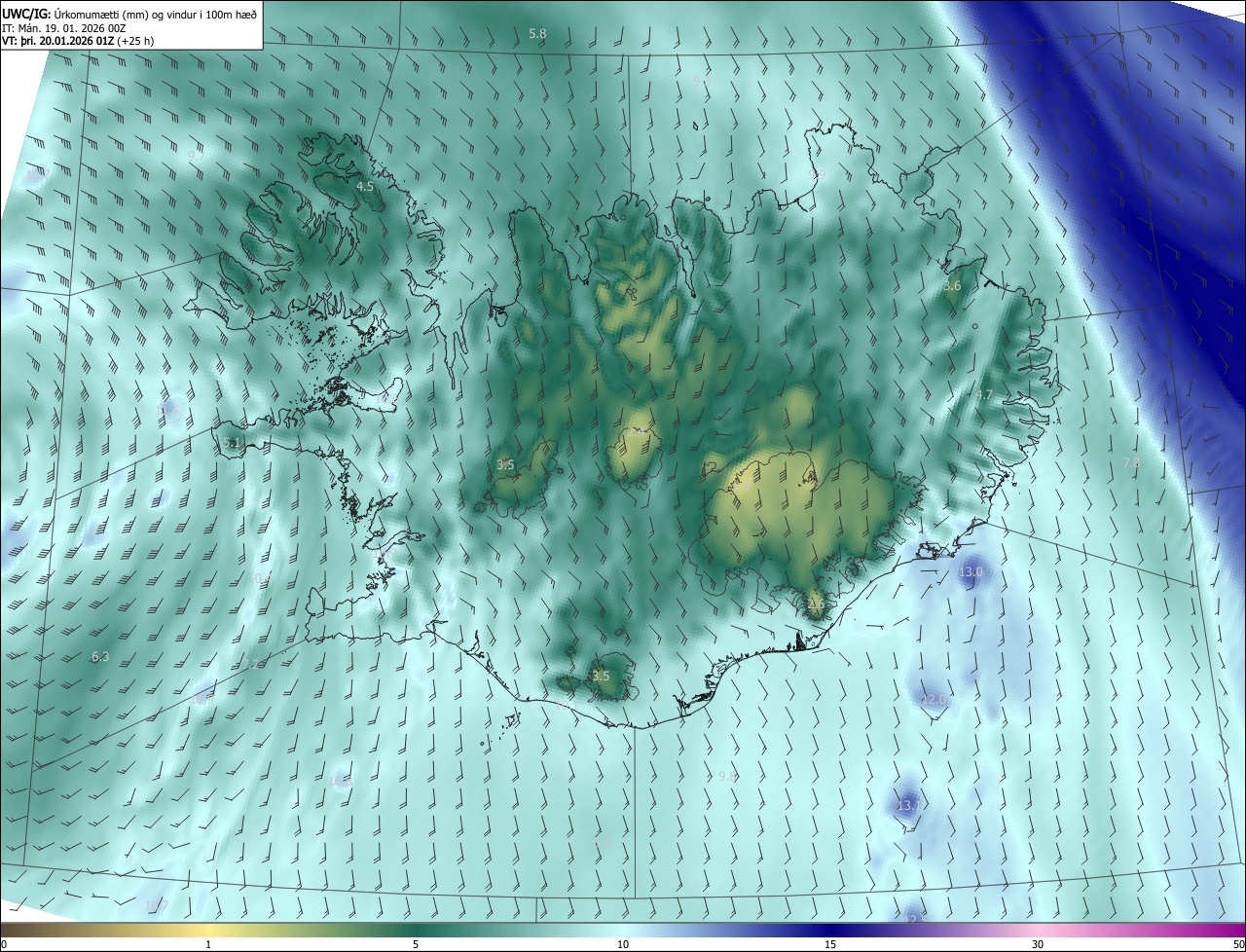Click the 7.2 value off the southwest coast
The image size is (1246, 952).
pos(251,665)
